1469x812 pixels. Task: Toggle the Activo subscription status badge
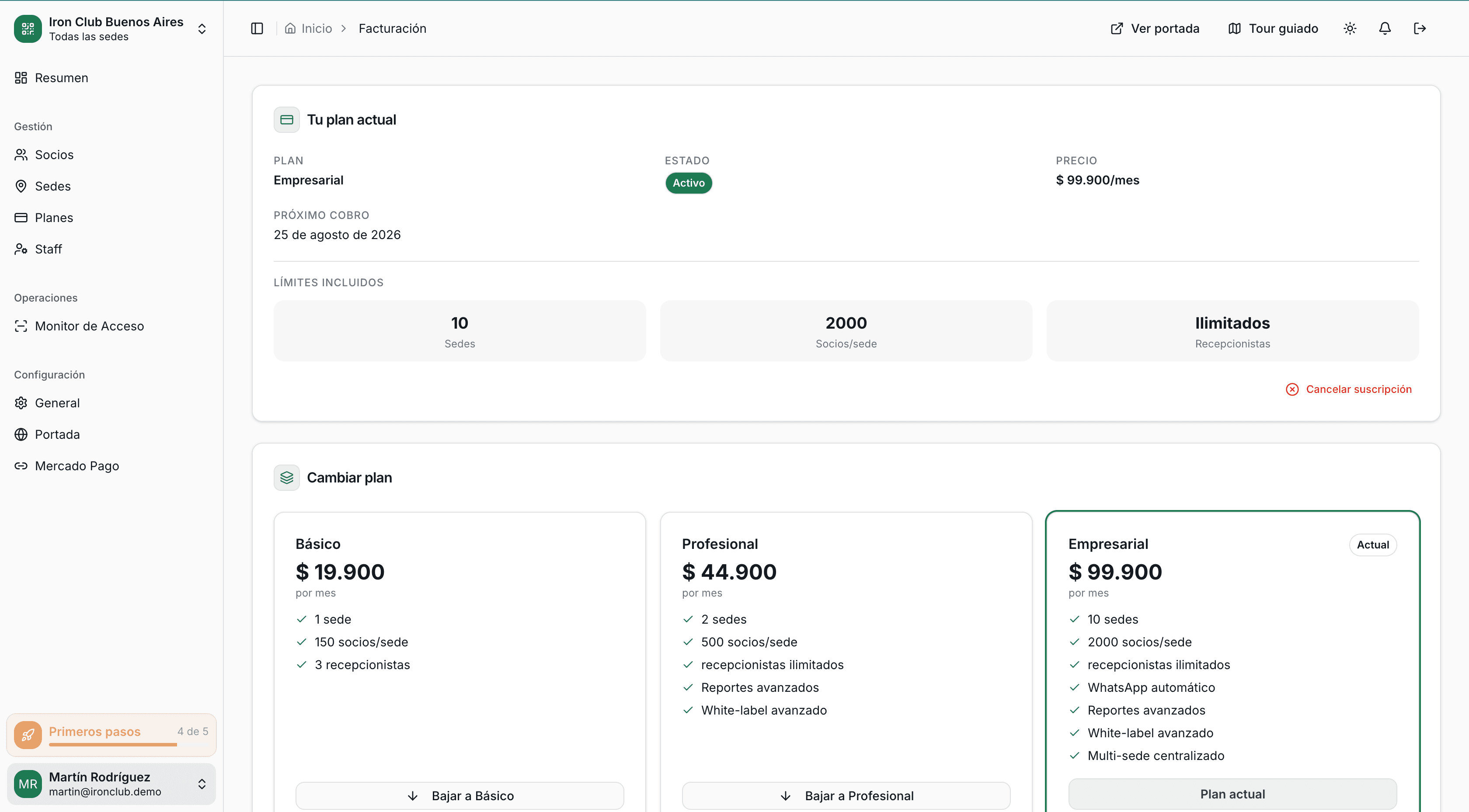click(688, 183)
